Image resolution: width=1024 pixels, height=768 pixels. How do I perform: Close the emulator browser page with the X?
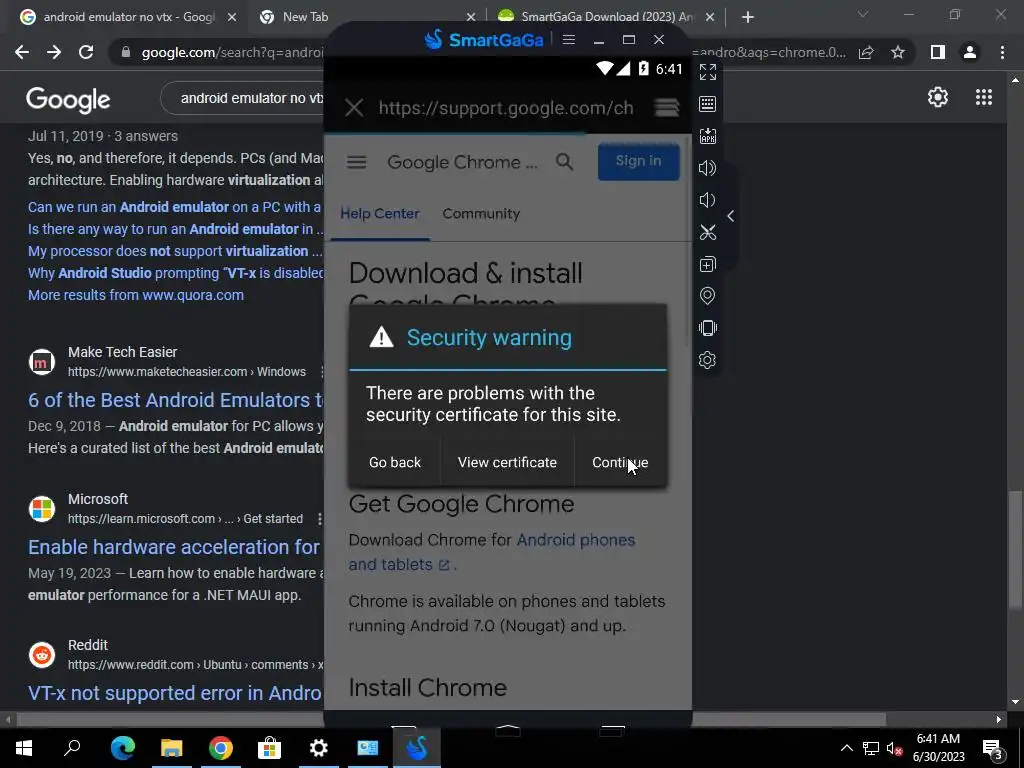354,108
